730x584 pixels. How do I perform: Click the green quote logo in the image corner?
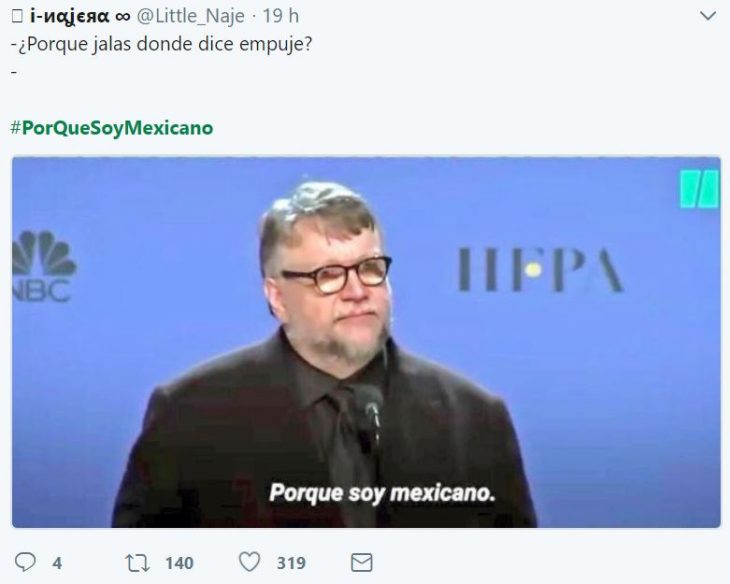699,189
